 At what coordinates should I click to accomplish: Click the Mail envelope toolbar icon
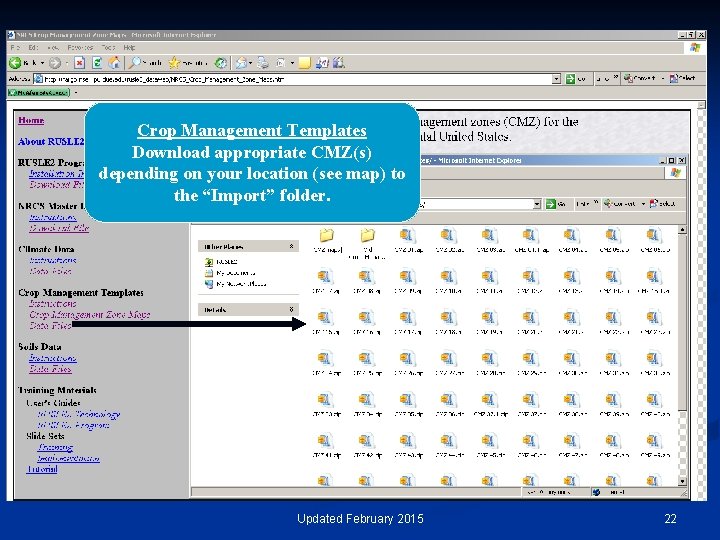click(241, 63)
